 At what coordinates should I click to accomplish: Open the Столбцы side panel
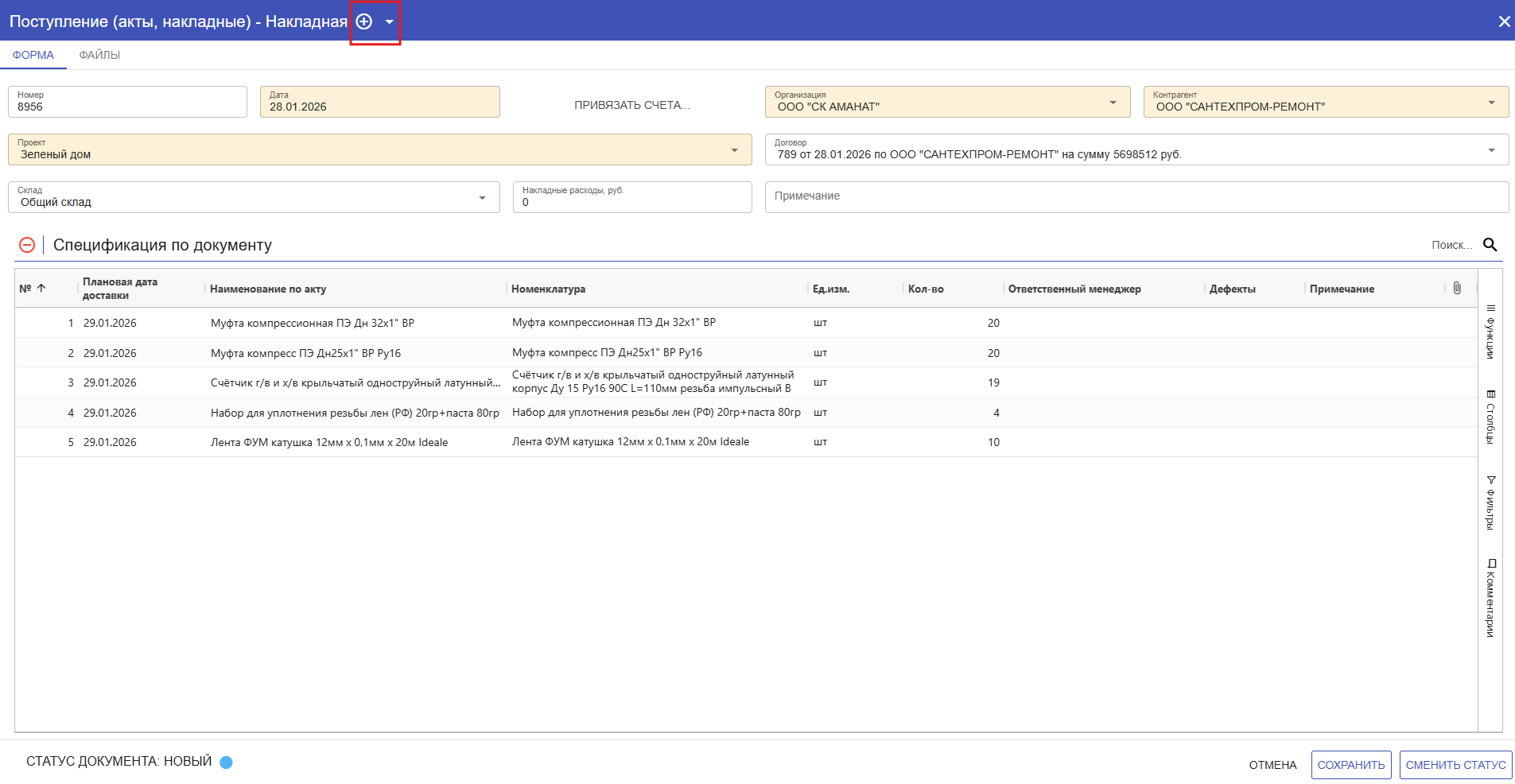(x=1490, y=417)
